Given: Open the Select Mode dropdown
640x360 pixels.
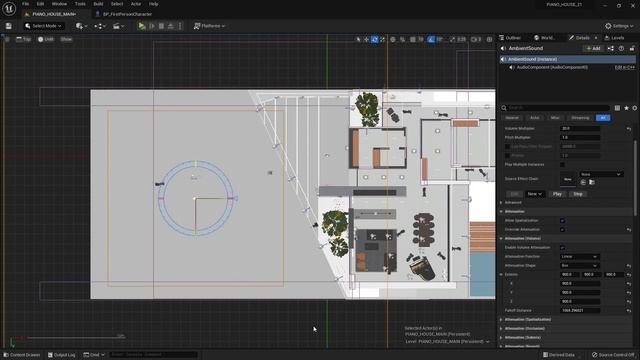Looking at the screenshot, I should pos(43,26).
